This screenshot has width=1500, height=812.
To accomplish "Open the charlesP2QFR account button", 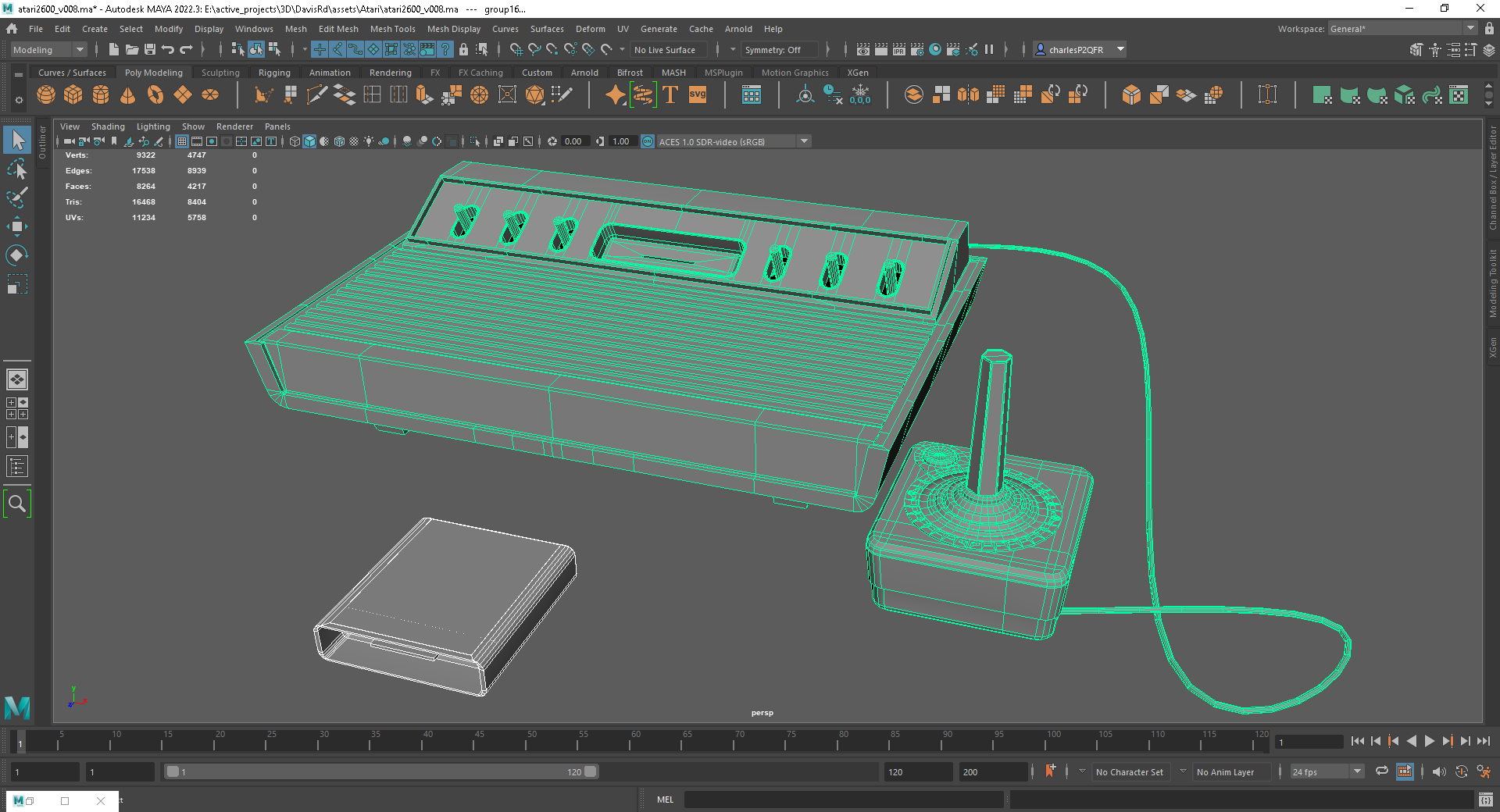I will pos(1080,50).
